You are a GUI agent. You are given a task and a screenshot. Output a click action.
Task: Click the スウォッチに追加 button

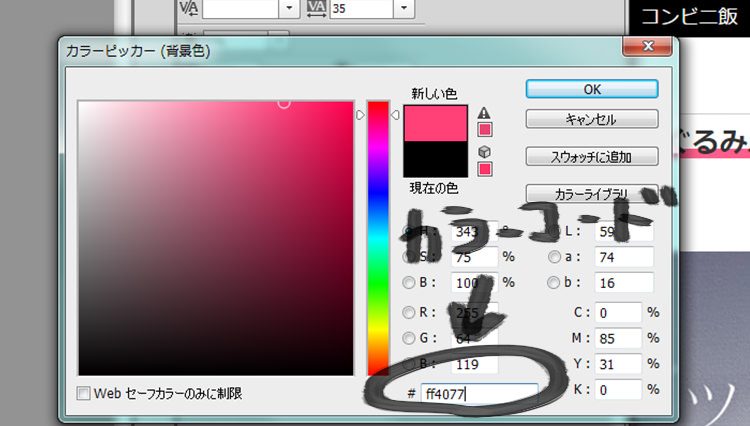592,156
